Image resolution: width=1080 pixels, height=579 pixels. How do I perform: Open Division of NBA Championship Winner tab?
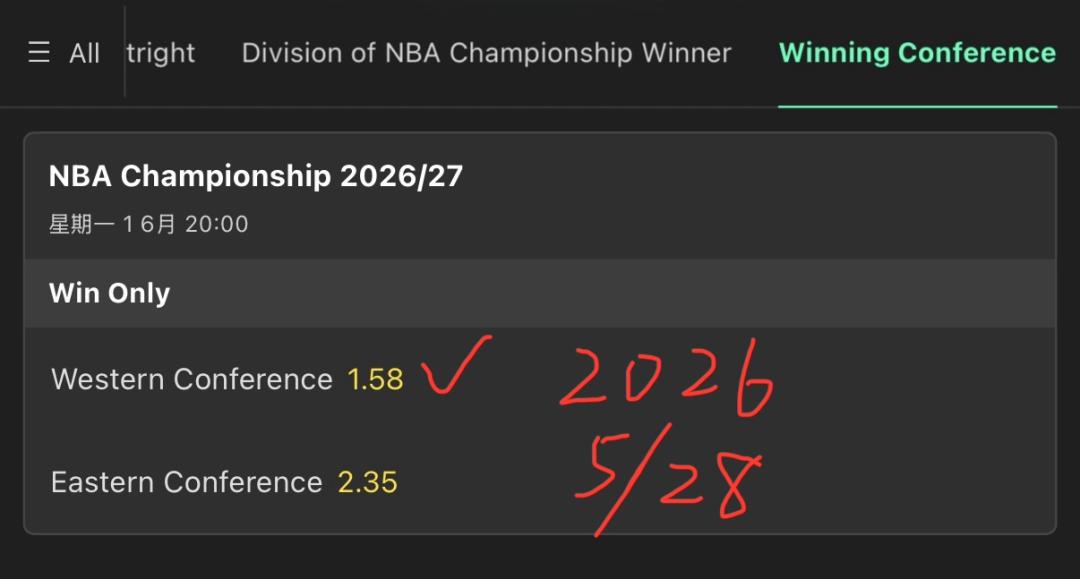486,53
